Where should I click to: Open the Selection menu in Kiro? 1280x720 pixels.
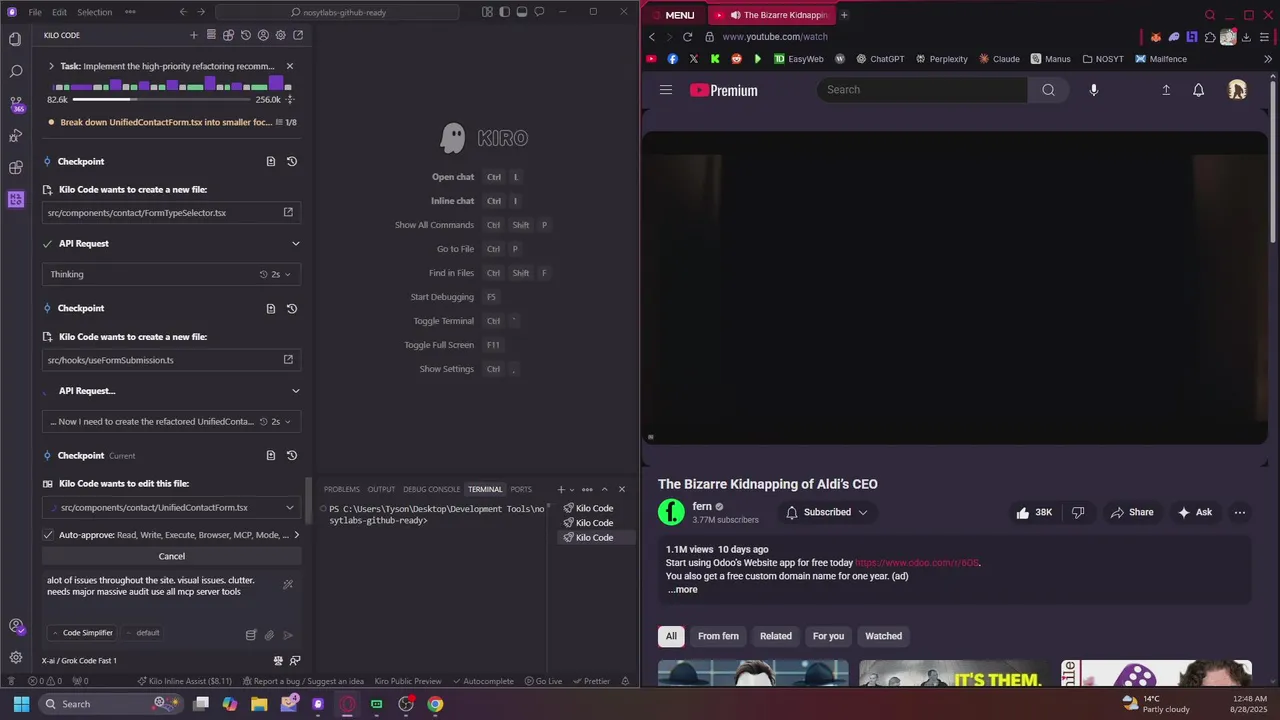(94, 12)
